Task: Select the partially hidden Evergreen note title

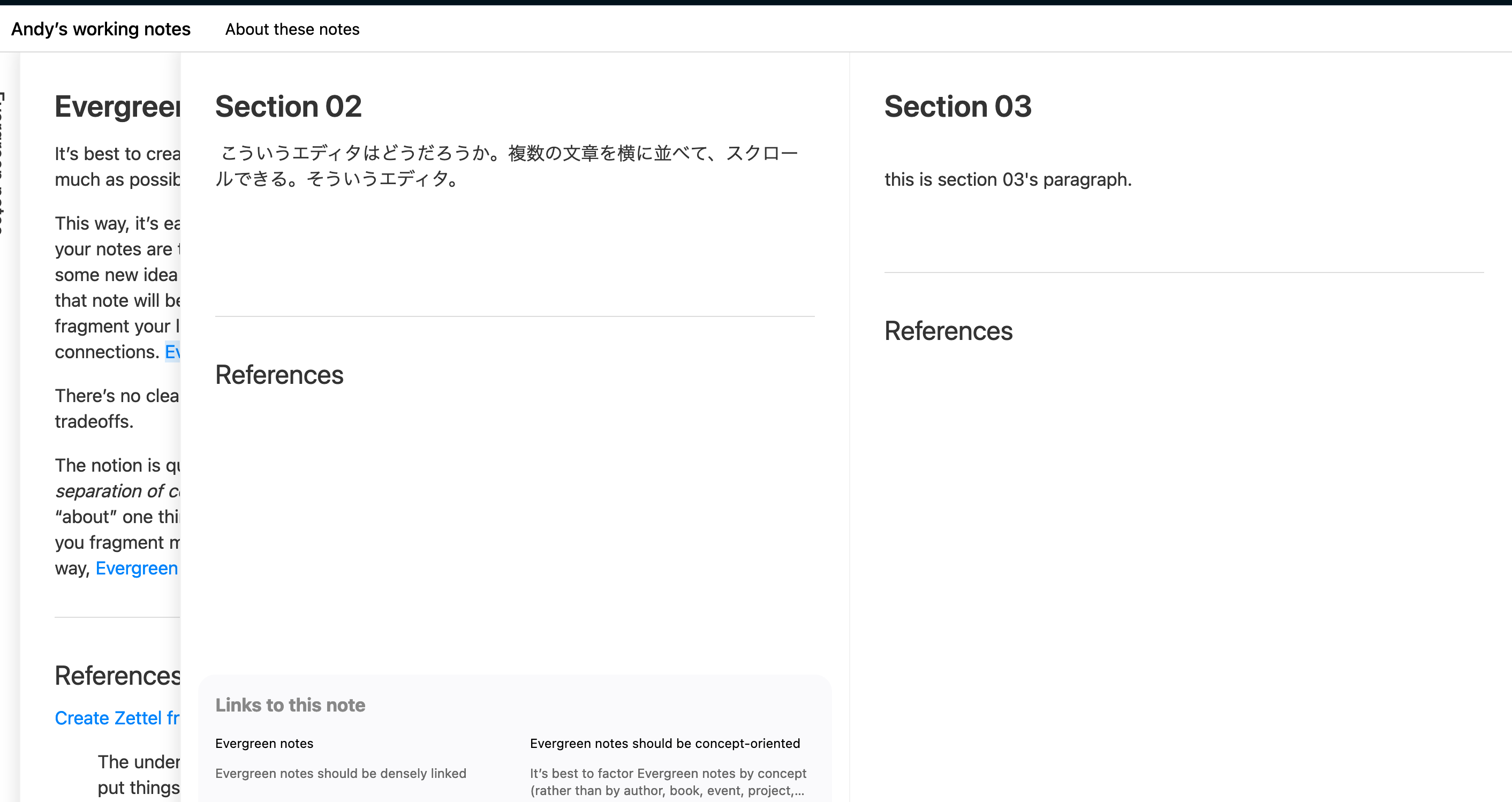Action: (x=117, y=107)
